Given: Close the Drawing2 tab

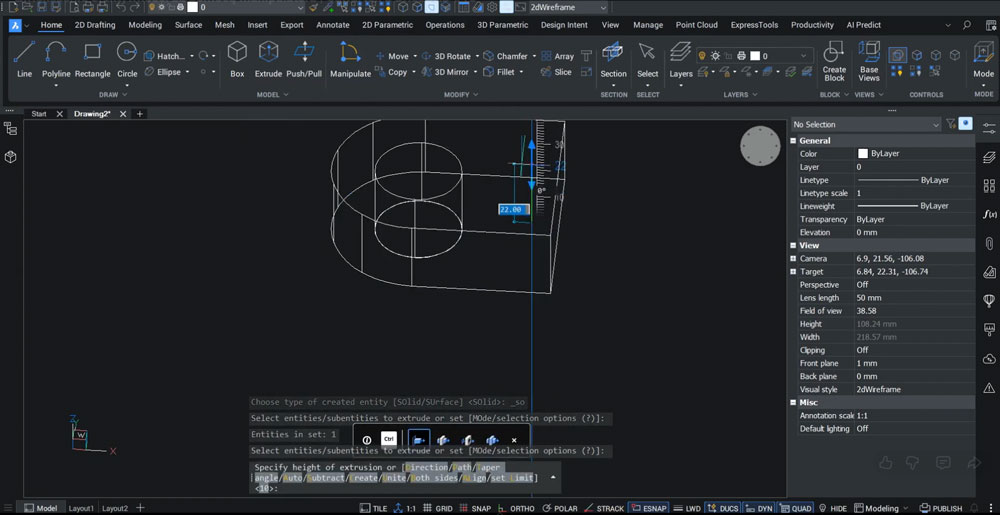Looking at the screenshot, I should (x=123, y=114).
